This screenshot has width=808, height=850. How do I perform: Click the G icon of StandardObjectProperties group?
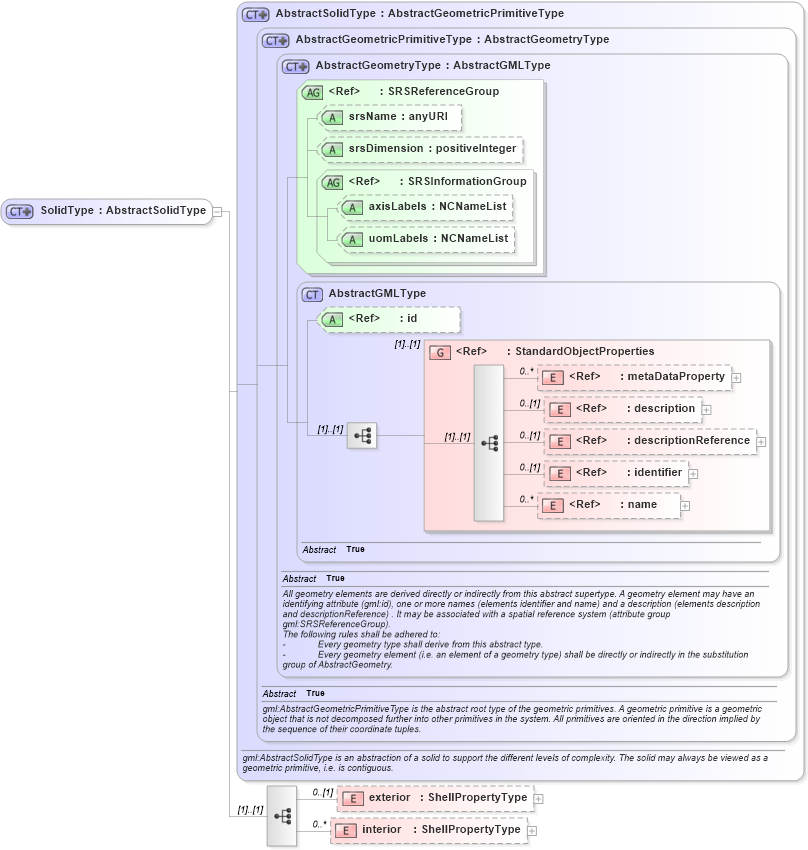440,353
